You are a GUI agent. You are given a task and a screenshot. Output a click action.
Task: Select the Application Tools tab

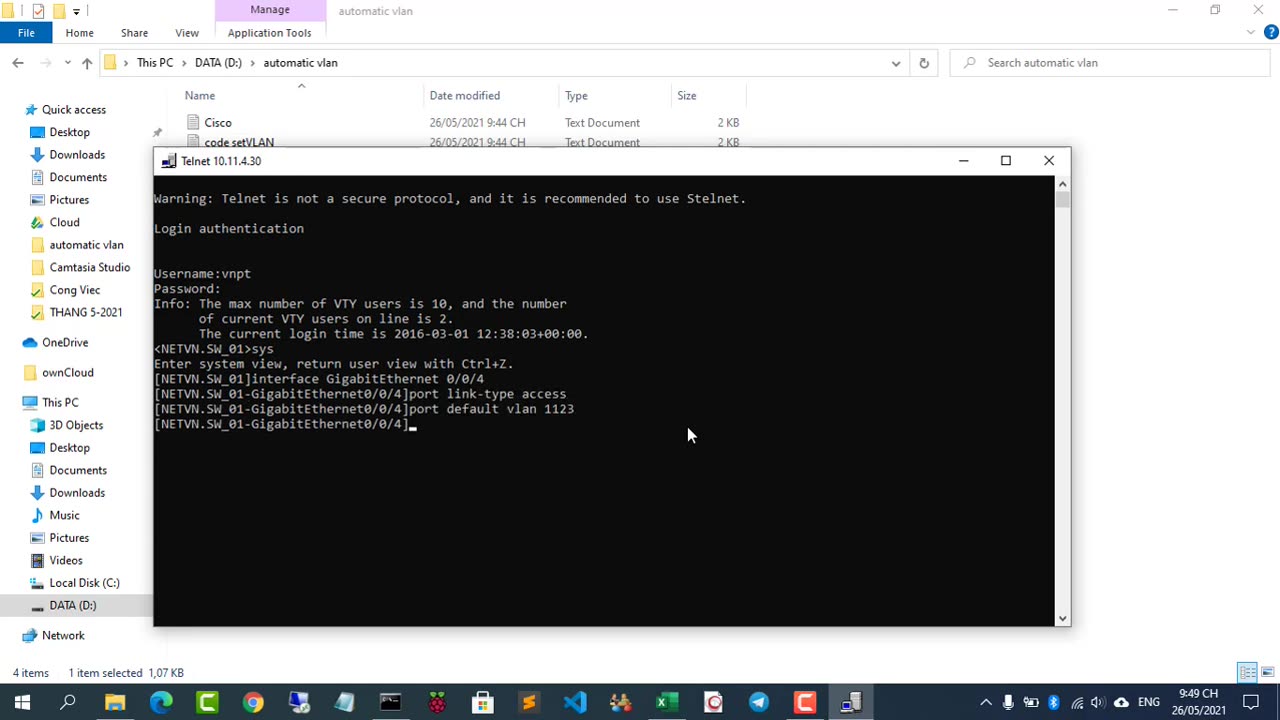click(x=269, y=33)
